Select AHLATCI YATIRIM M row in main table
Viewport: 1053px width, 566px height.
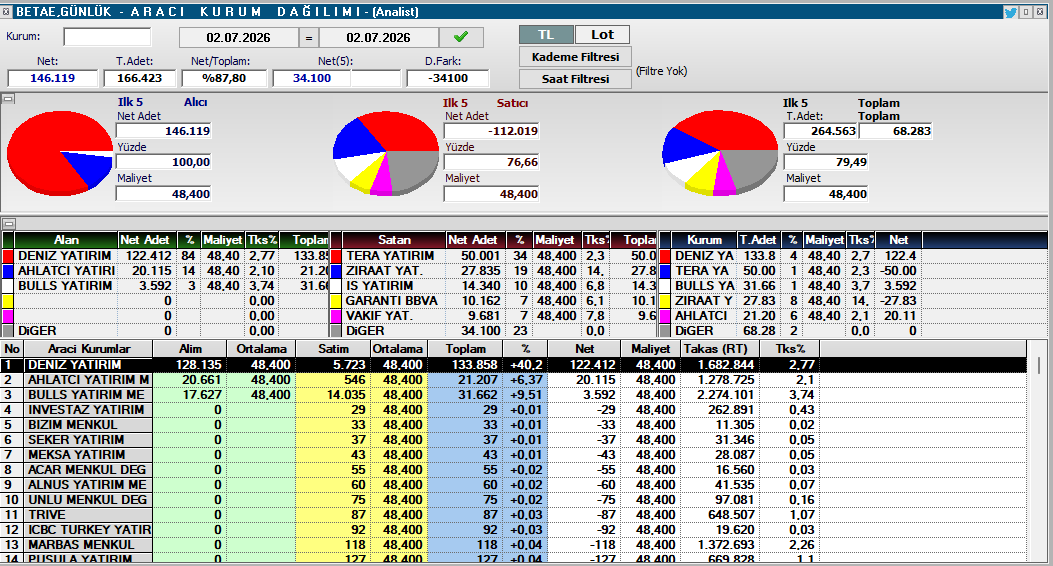point(514,380)
